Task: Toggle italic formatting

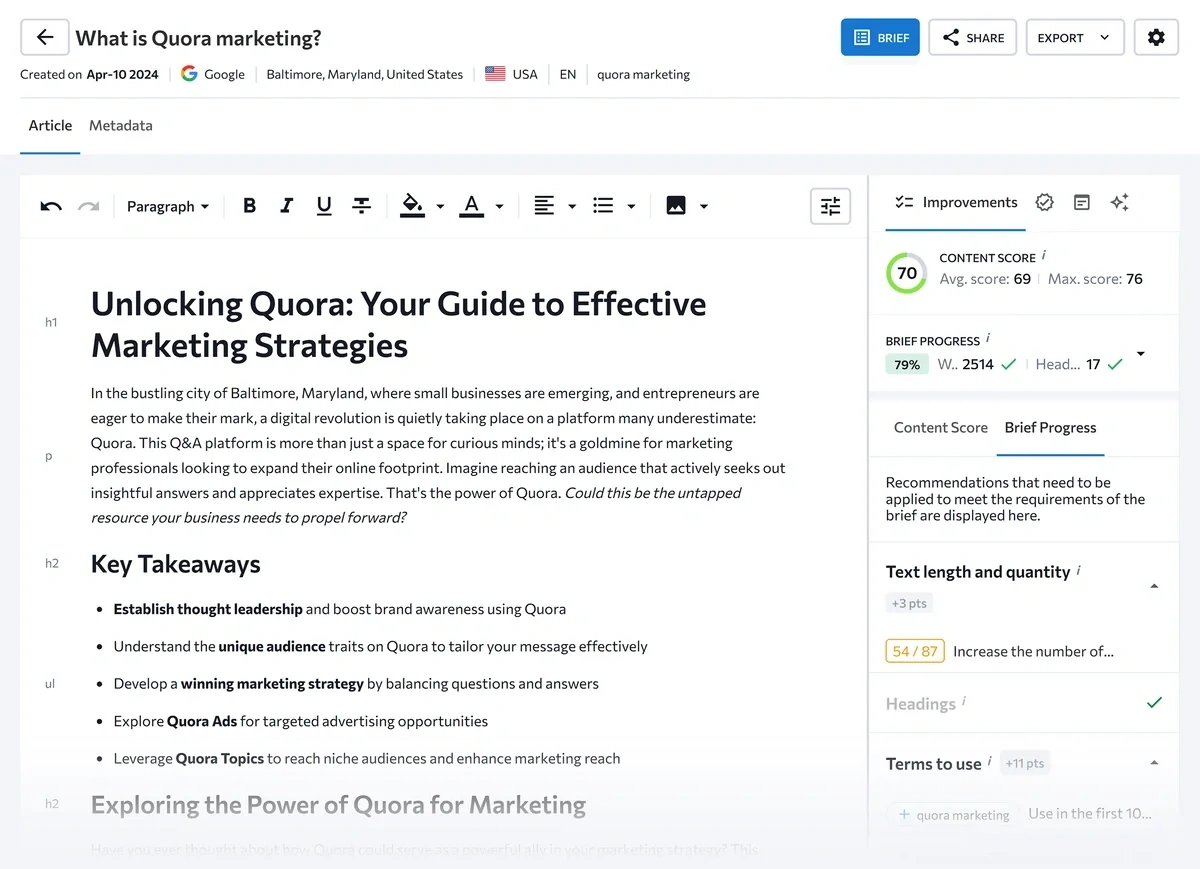Action: [x=287, y=206]
